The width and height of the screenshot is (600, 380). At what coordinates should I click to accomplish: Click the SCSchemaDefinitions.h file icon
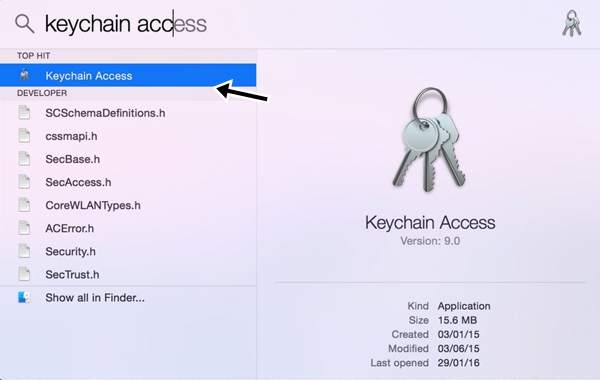click(24, 113)
